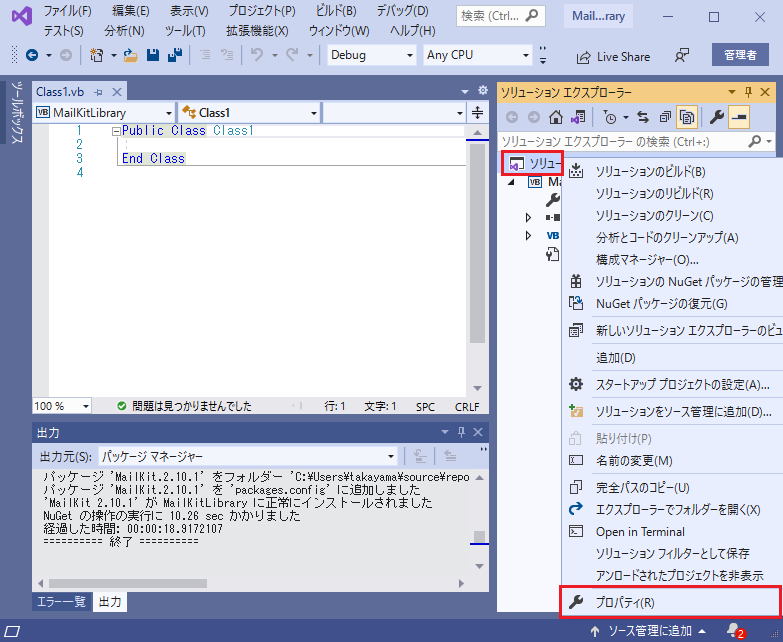Collapse the Public Class Class1 code block
This screenshot has width=783, height=642.
pyautogui.click(x=116, y=131)
